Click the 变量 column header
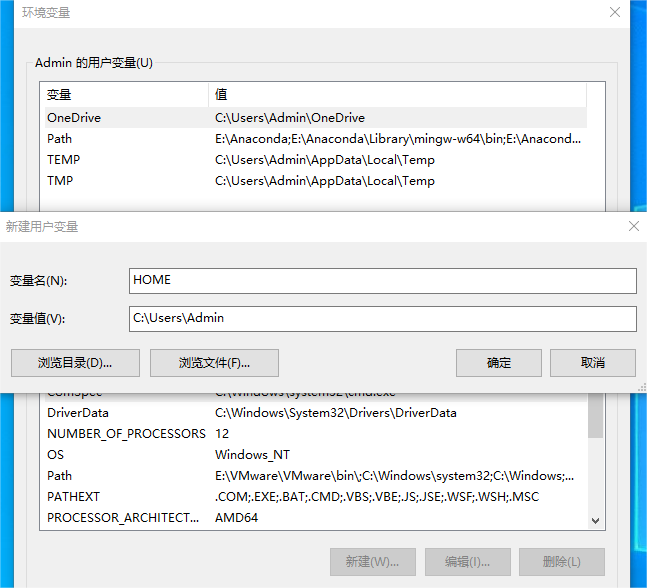Viewport: 647px width, 588px height. (x=123, y=95)
